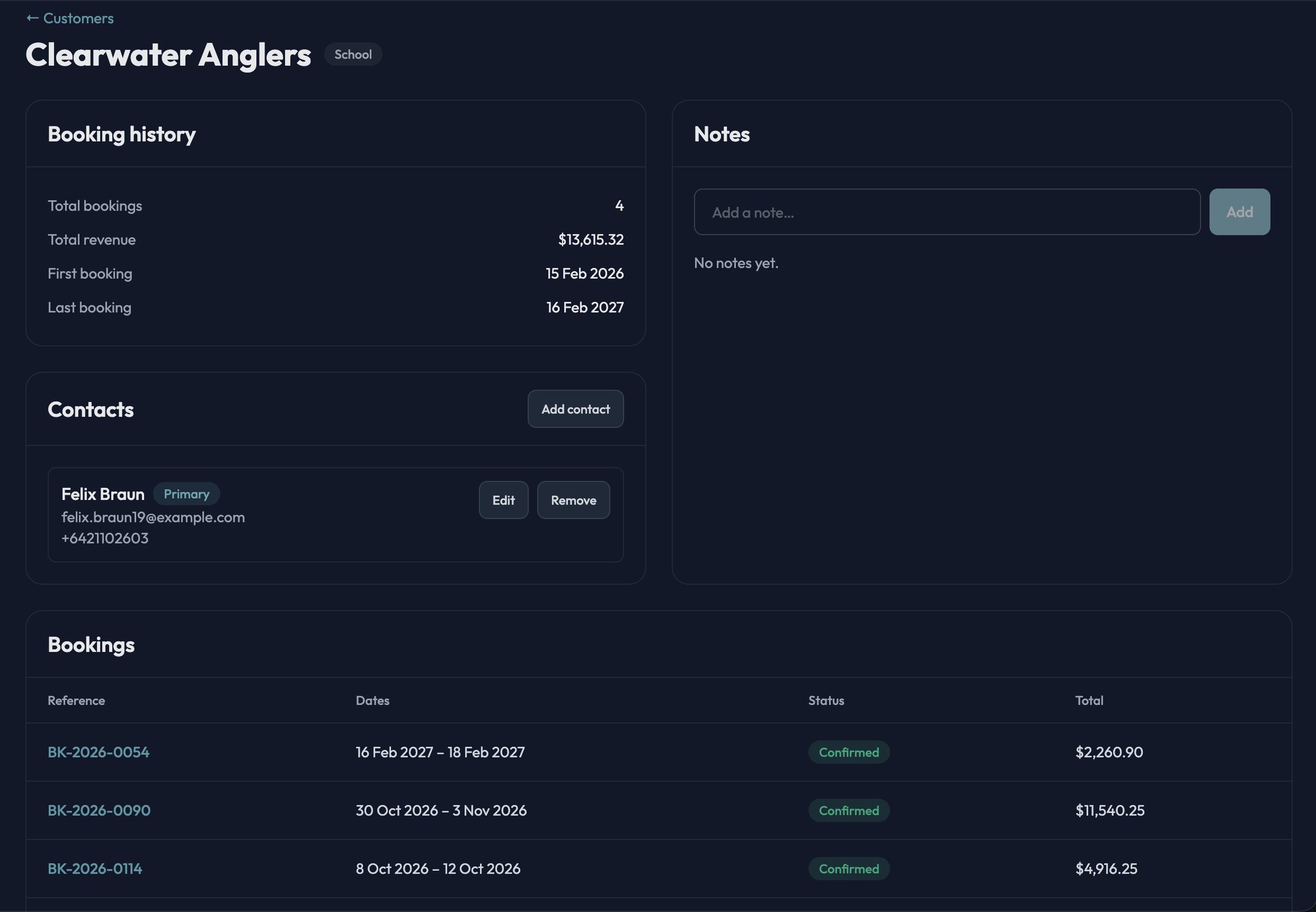Select phone number +6421102603
Viewport: 1316px width, 912px height.
click(x=105, y=538)
